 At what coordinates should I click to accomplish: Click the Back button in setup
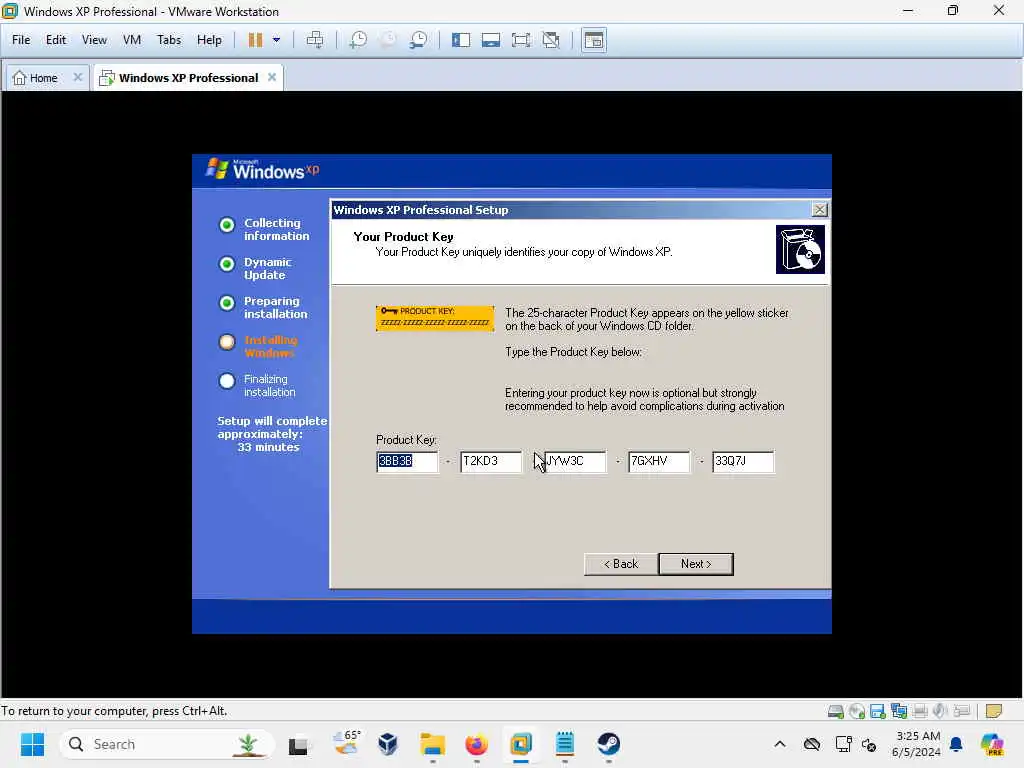(x=621, y=564)
